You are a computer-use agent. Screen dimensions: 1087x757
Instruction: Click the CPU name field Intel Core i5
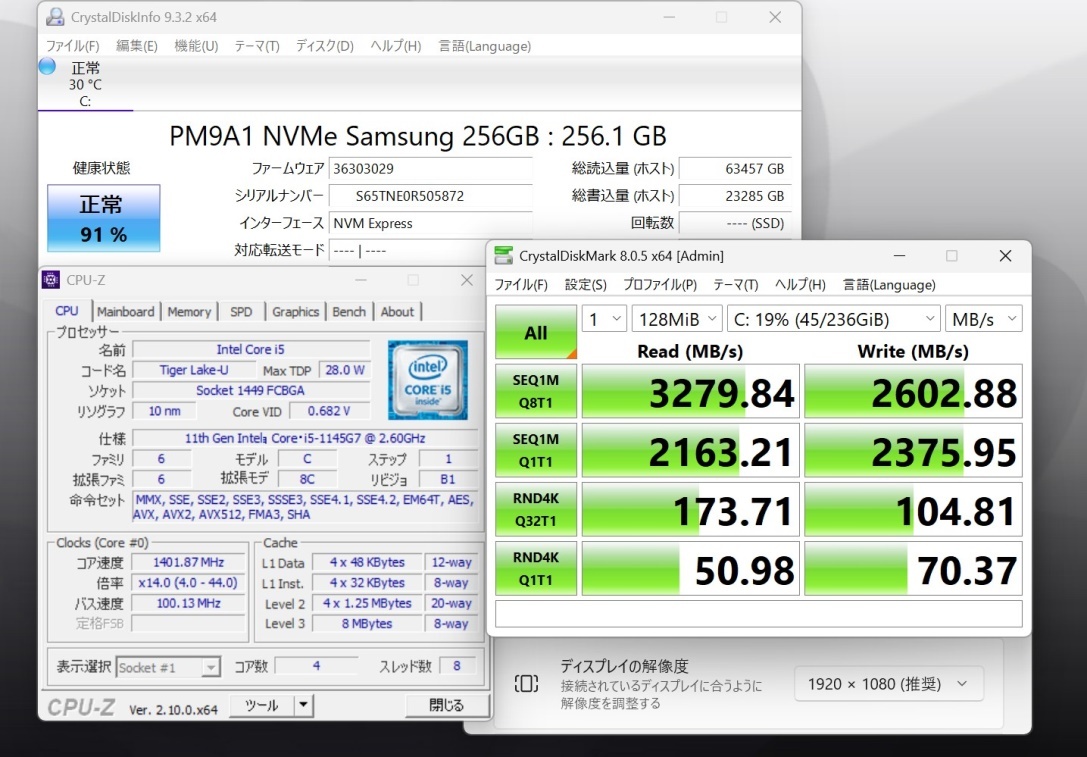[x=251, y=349]
